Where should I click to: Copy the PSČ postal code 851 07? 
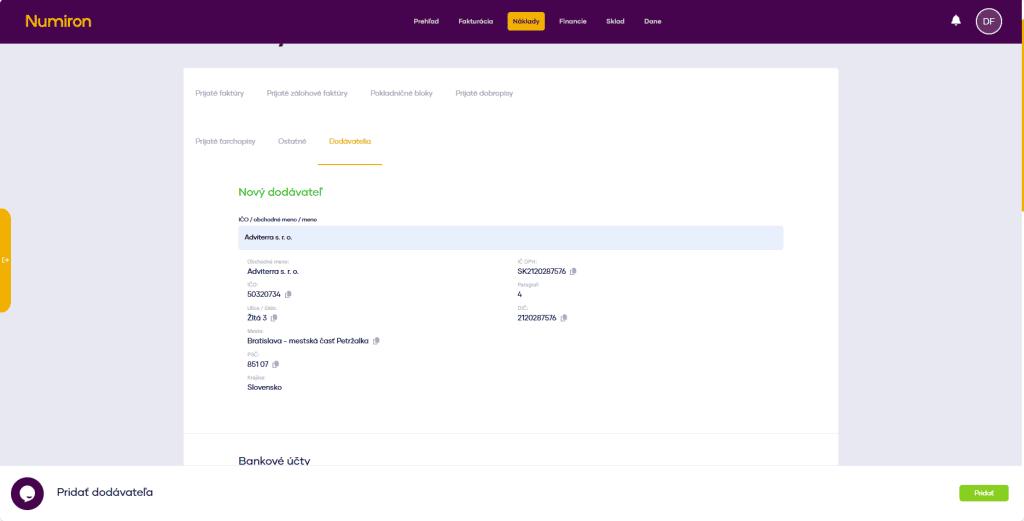pos(276,364)
